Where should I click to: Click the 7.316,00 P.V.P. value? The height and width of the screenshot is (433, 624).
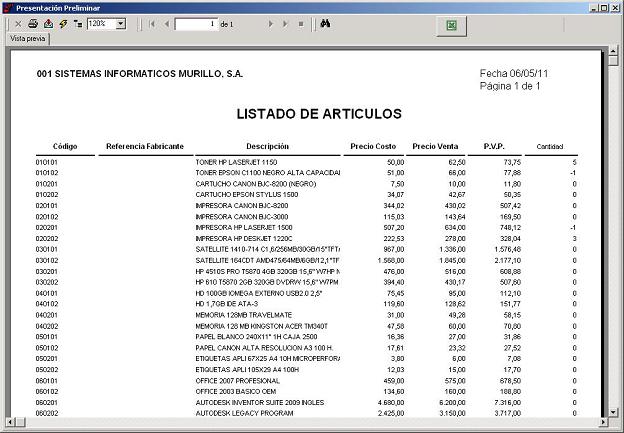pos(507,403)
